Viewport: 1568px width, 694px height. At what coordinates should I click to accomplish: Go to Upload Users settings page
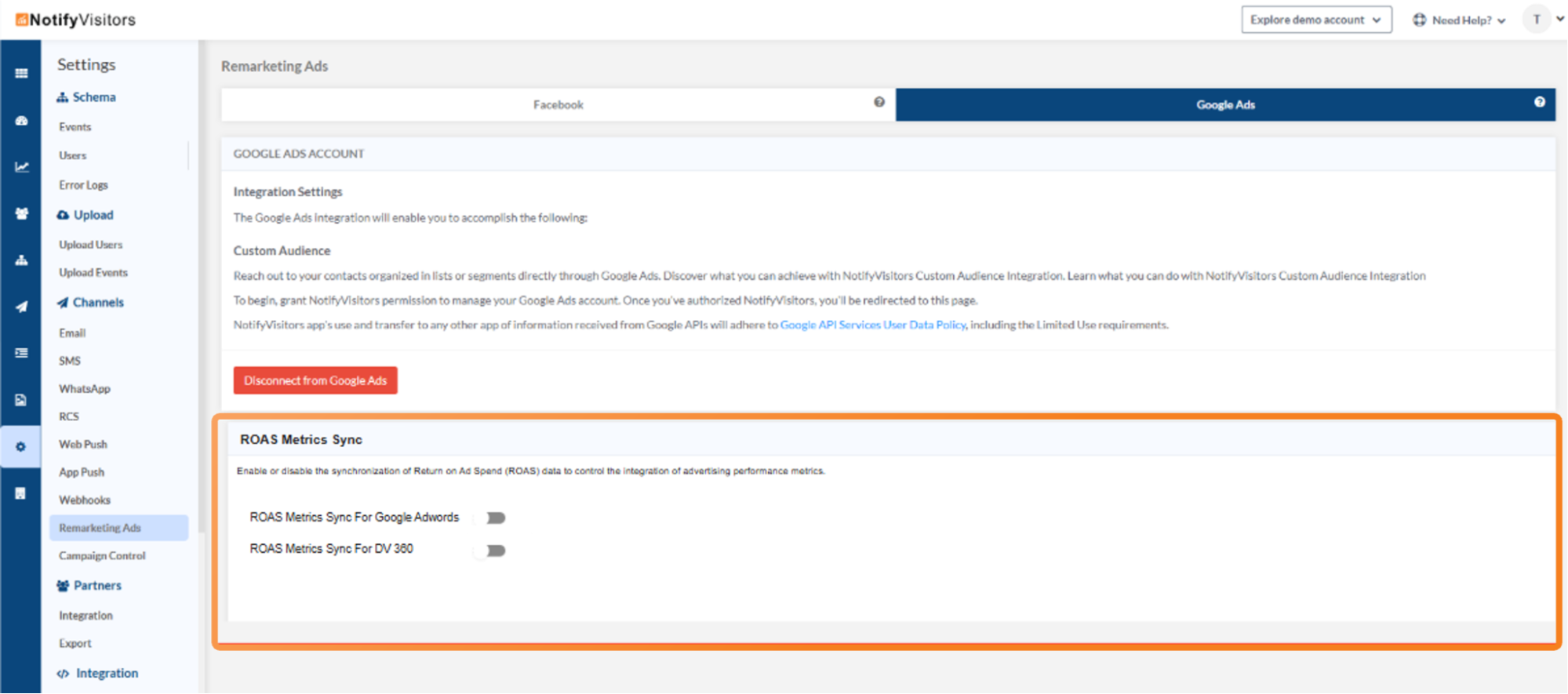[91, 245]
